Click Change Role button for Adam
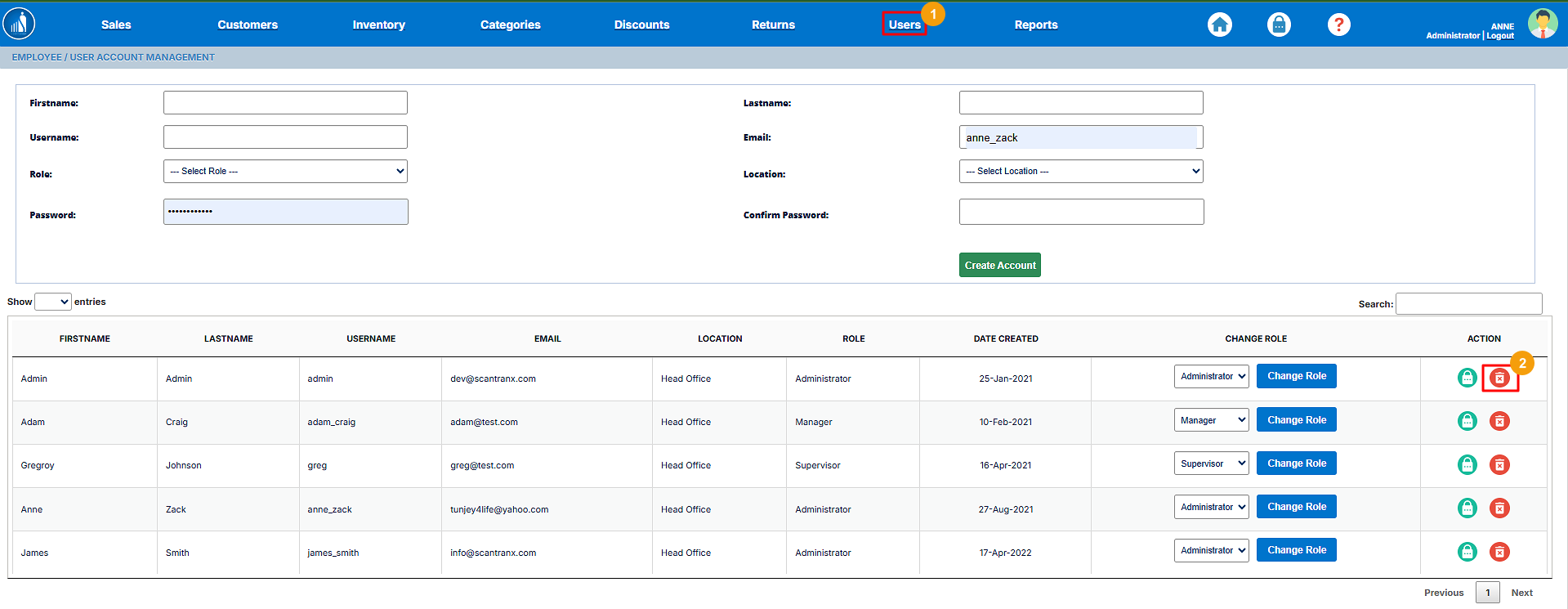The width and height of the screenshot is (1568, 609). point(1296,420)
